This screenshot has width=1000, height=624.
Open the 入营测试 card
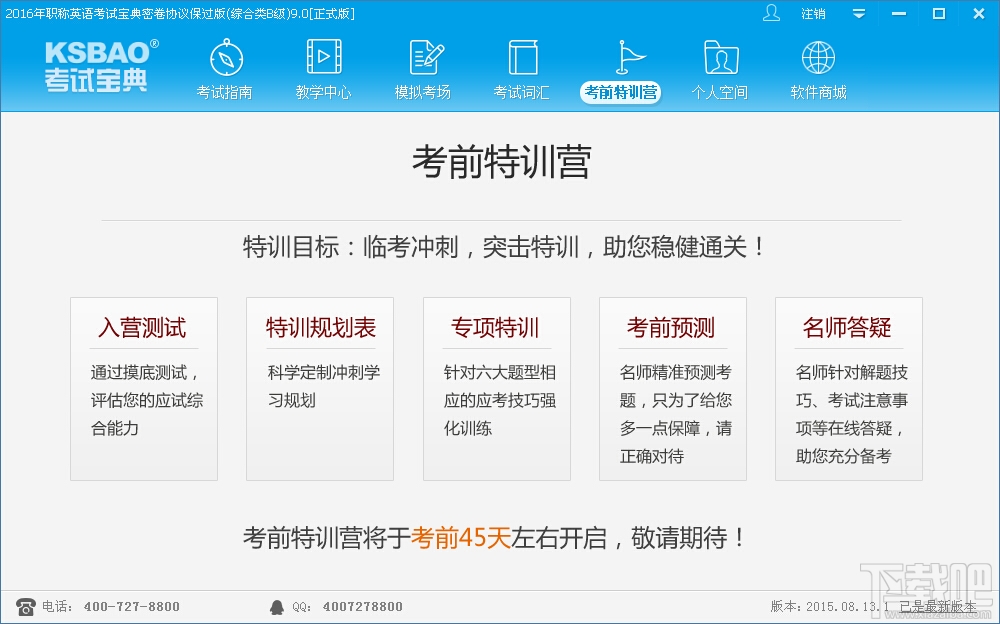point(143,389)
